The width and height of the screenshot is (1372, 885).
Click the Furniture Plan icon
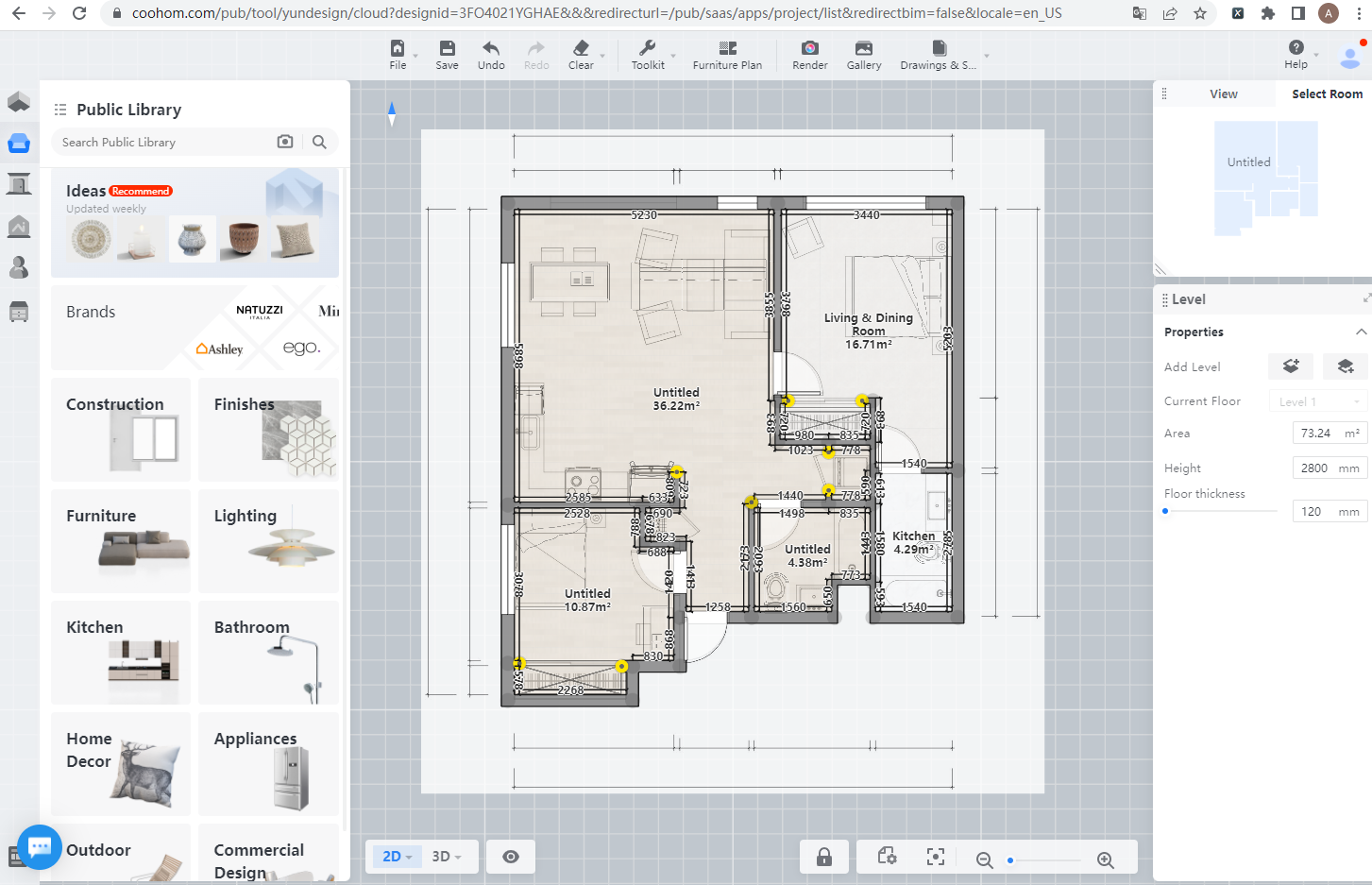[x=727, y=49]
